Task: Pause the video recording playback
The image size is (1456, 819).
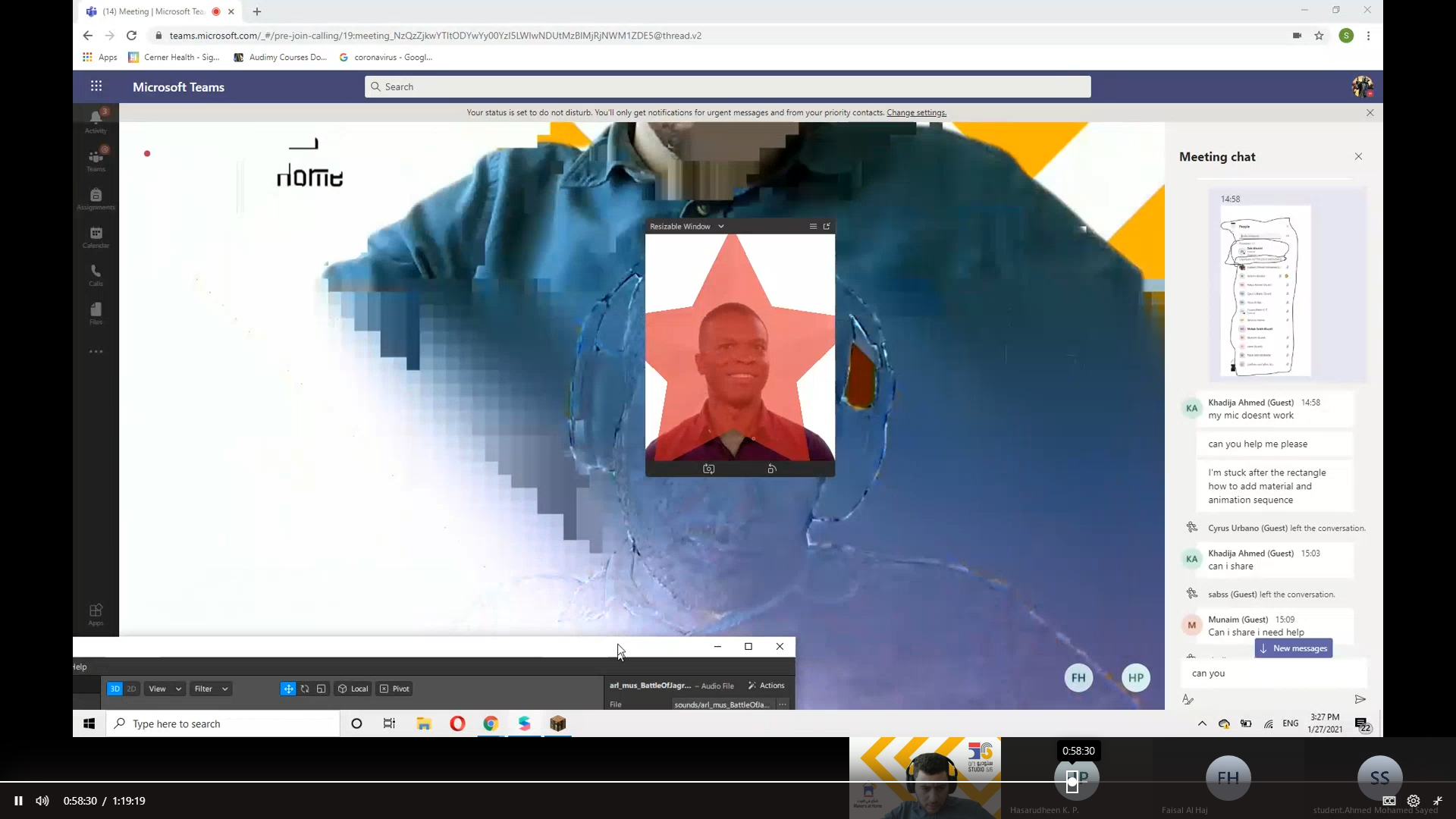Action: (18, 801)
